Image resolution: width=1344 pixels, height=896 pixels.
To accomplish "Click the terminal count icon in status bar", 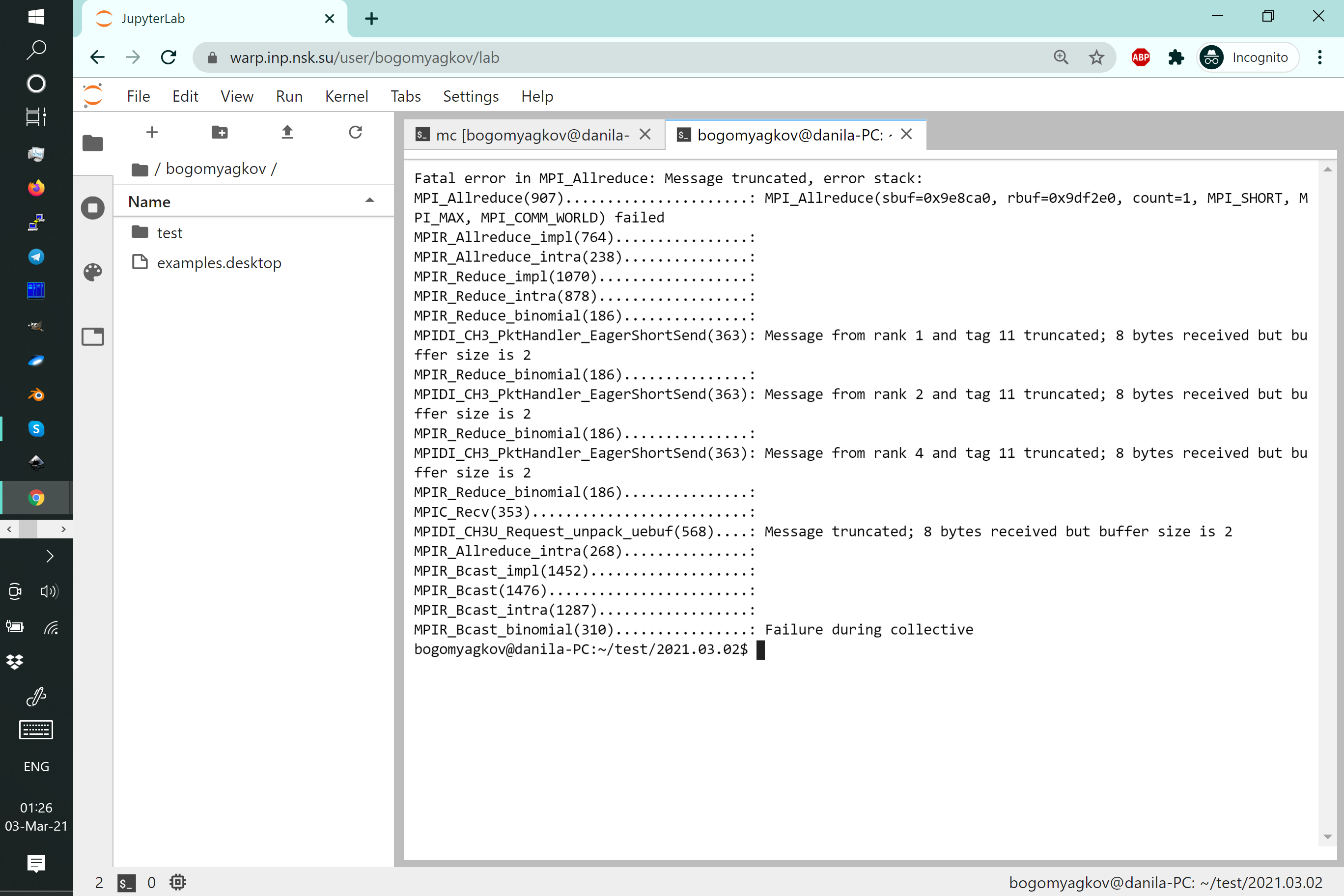I will [126, 882].
